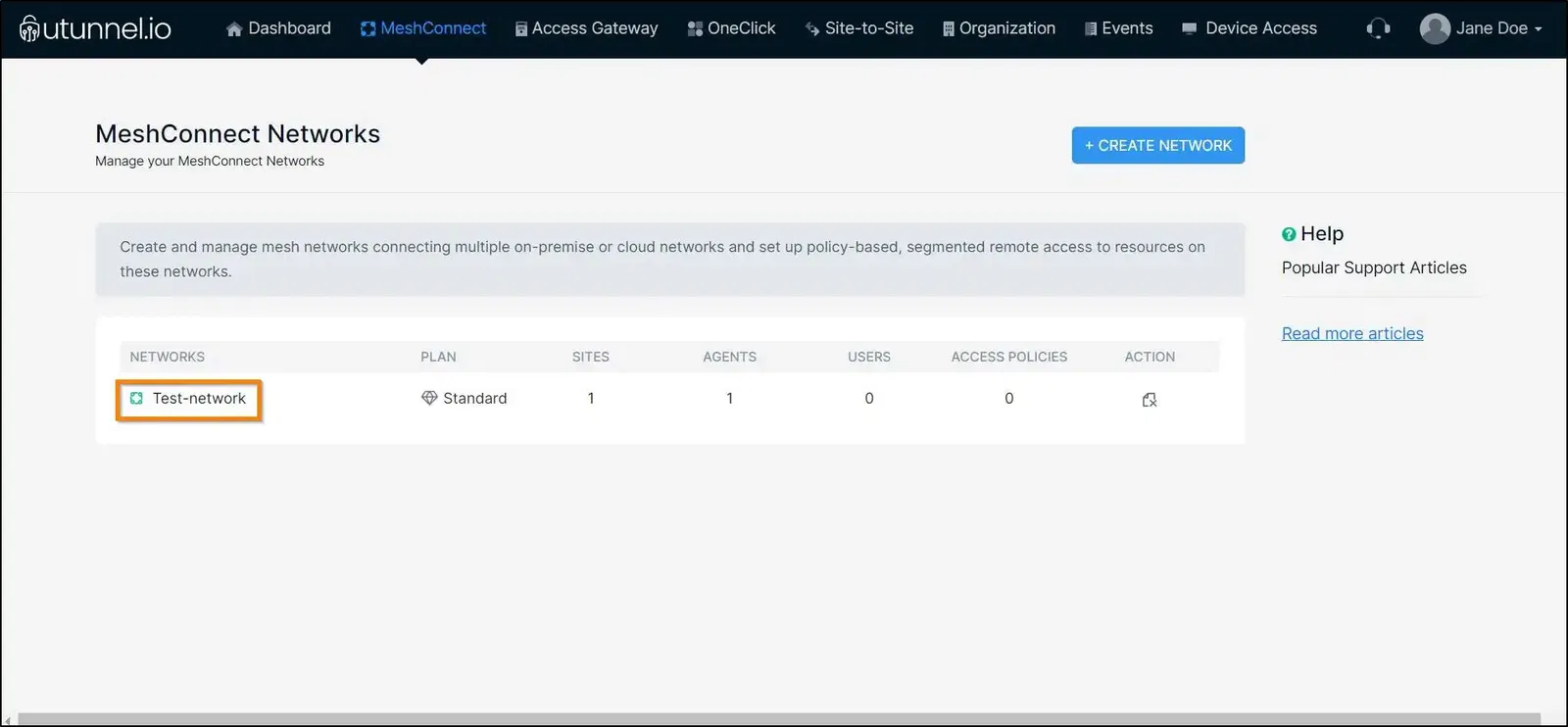Image resolution: width=1568 pixels, height=727 pixels.
Task: Open the MeshConnect tab
Action: coord(423,28)
